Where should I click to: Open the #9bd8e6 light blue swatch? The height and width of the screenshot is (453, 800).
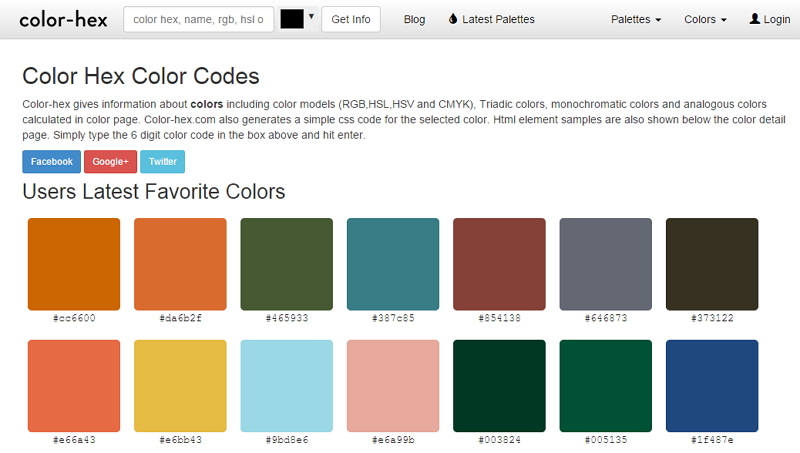point(287,386)
